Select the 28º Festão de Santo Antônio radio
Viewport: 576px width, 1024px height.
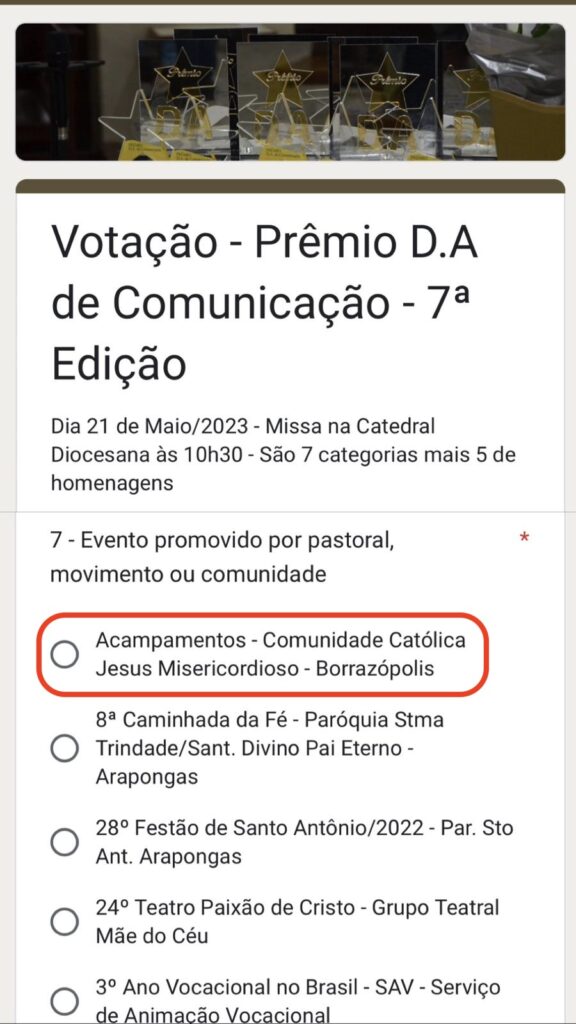(65, 842)
